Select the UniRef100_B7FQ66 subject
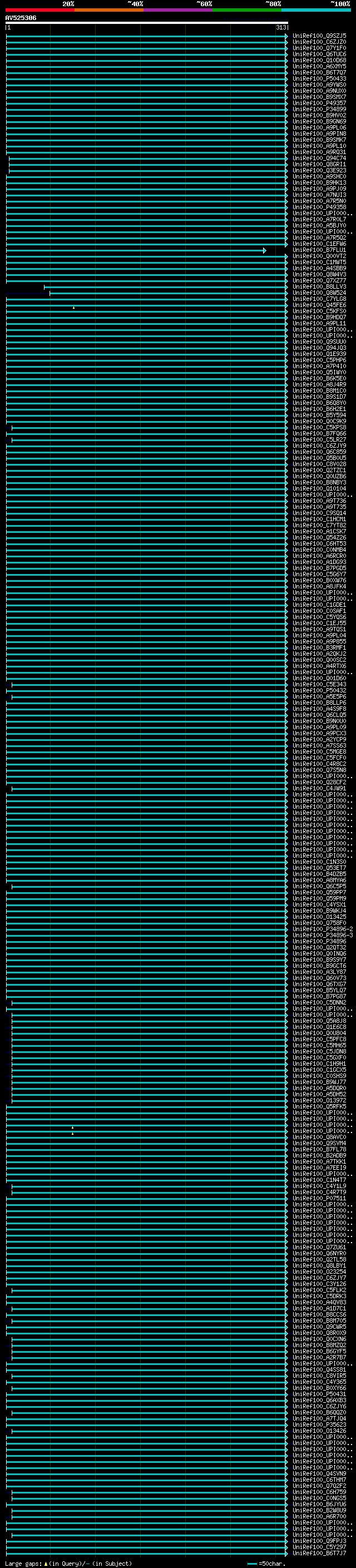Viewport: 356px width, 1568px height. tap(319, 434)
